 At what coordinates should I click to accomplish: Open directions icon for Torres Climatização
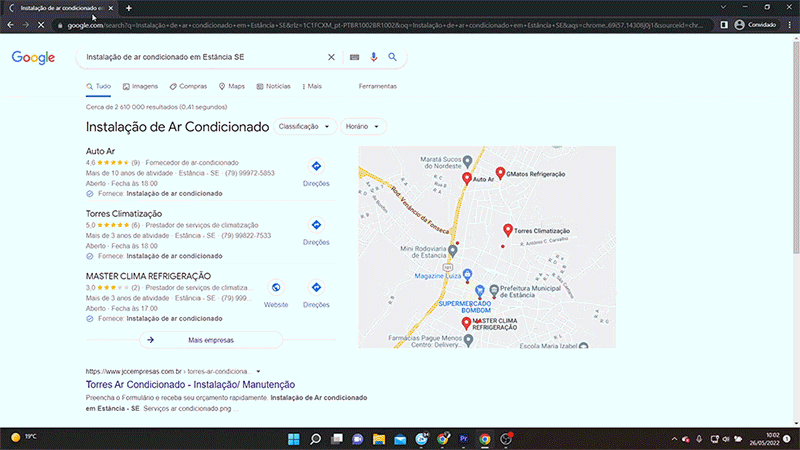(316, 225)
